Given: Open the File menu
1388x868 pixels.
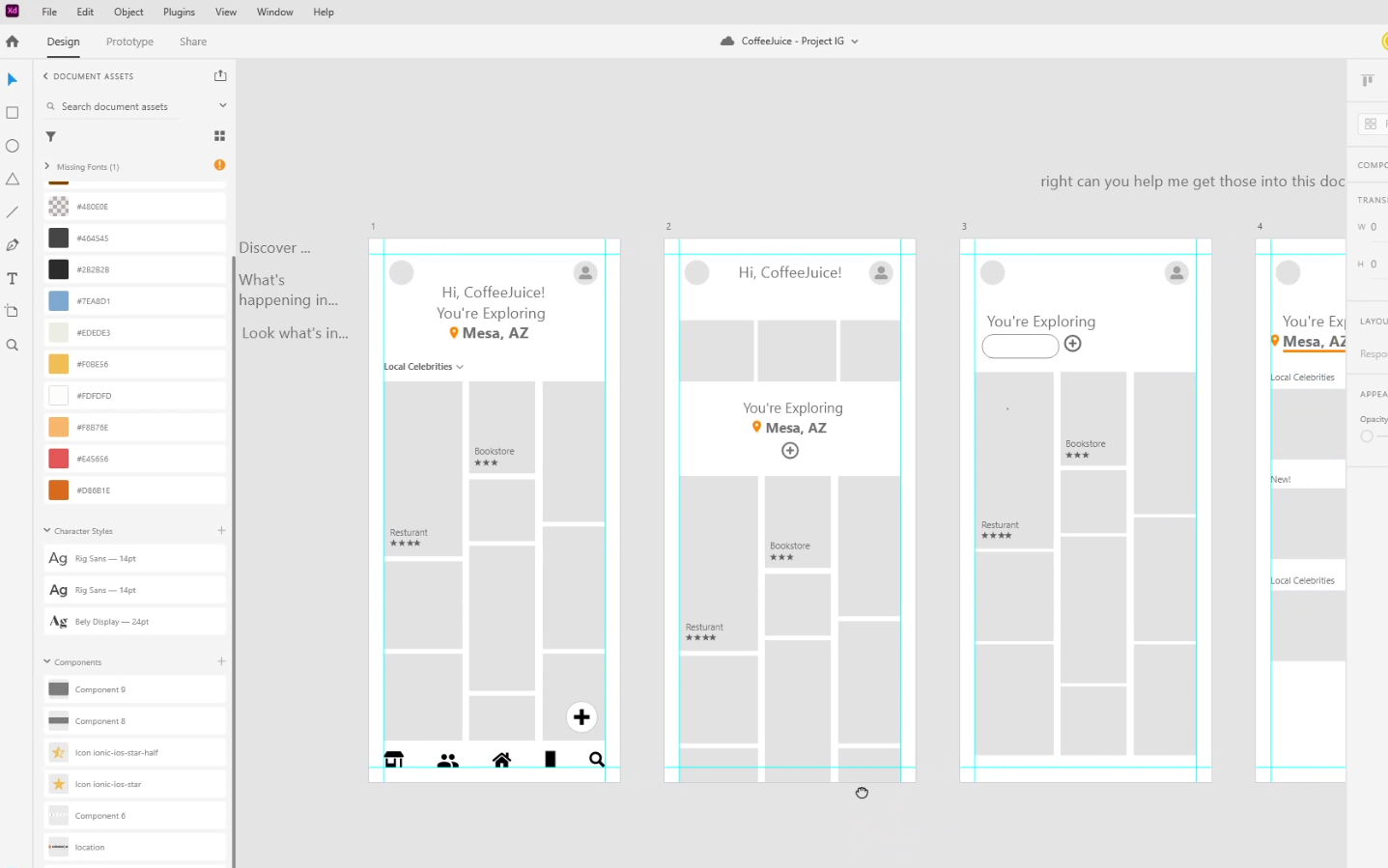Looking at the screenshot, I should (x=49, y=12).
